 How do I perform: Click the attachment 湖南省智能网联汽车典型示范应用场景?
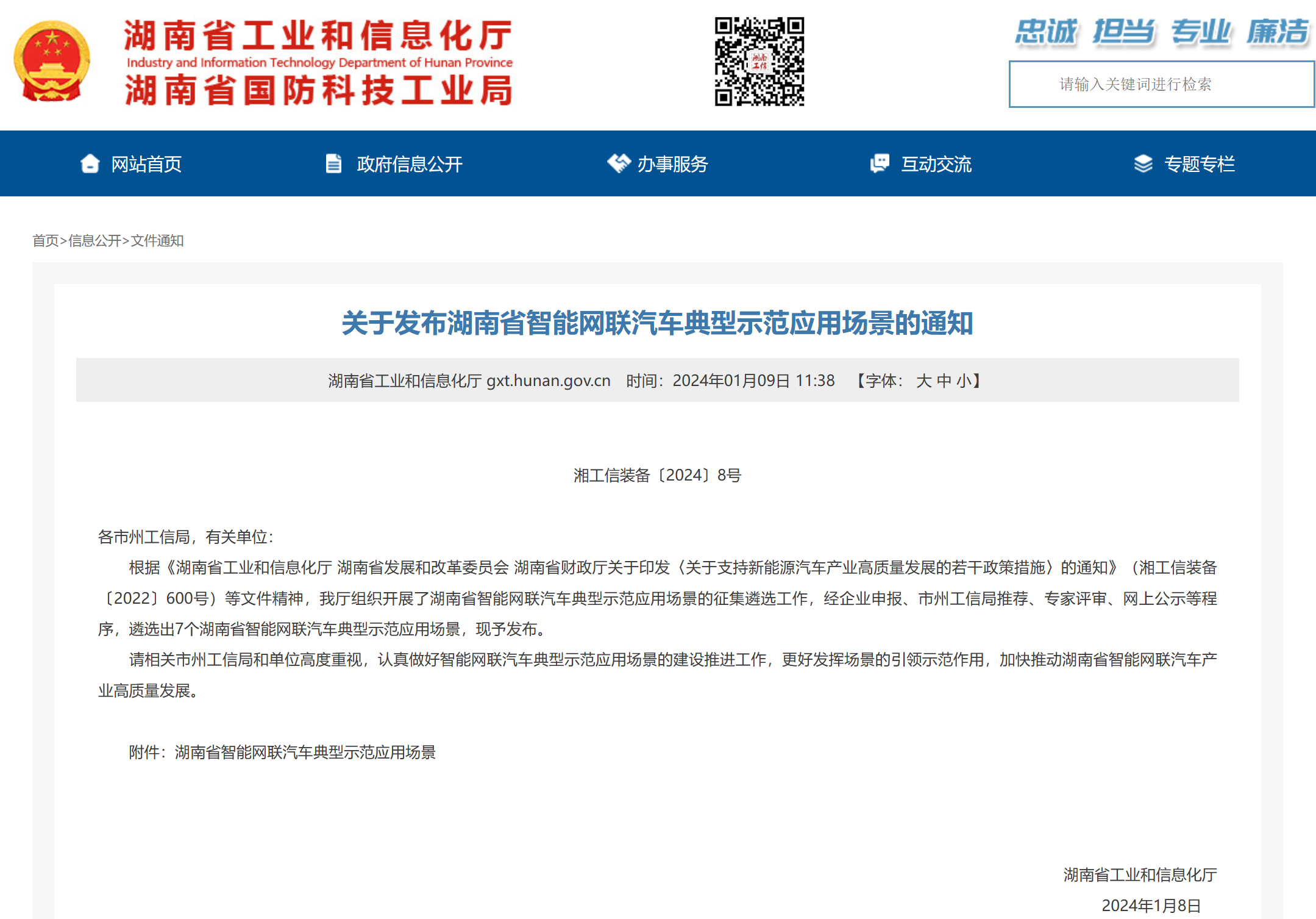[x=305, y=752]
